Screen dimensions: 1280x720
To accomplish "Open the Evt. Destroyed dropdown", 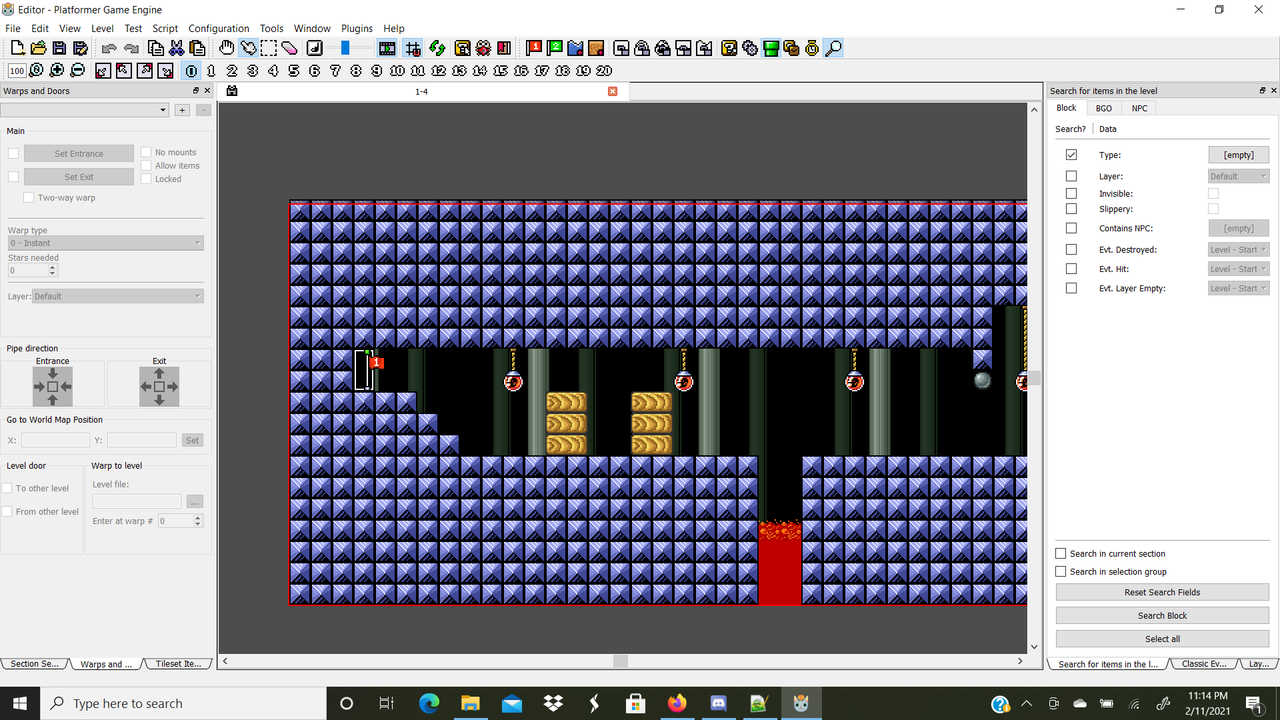I will coord(1239,249).
